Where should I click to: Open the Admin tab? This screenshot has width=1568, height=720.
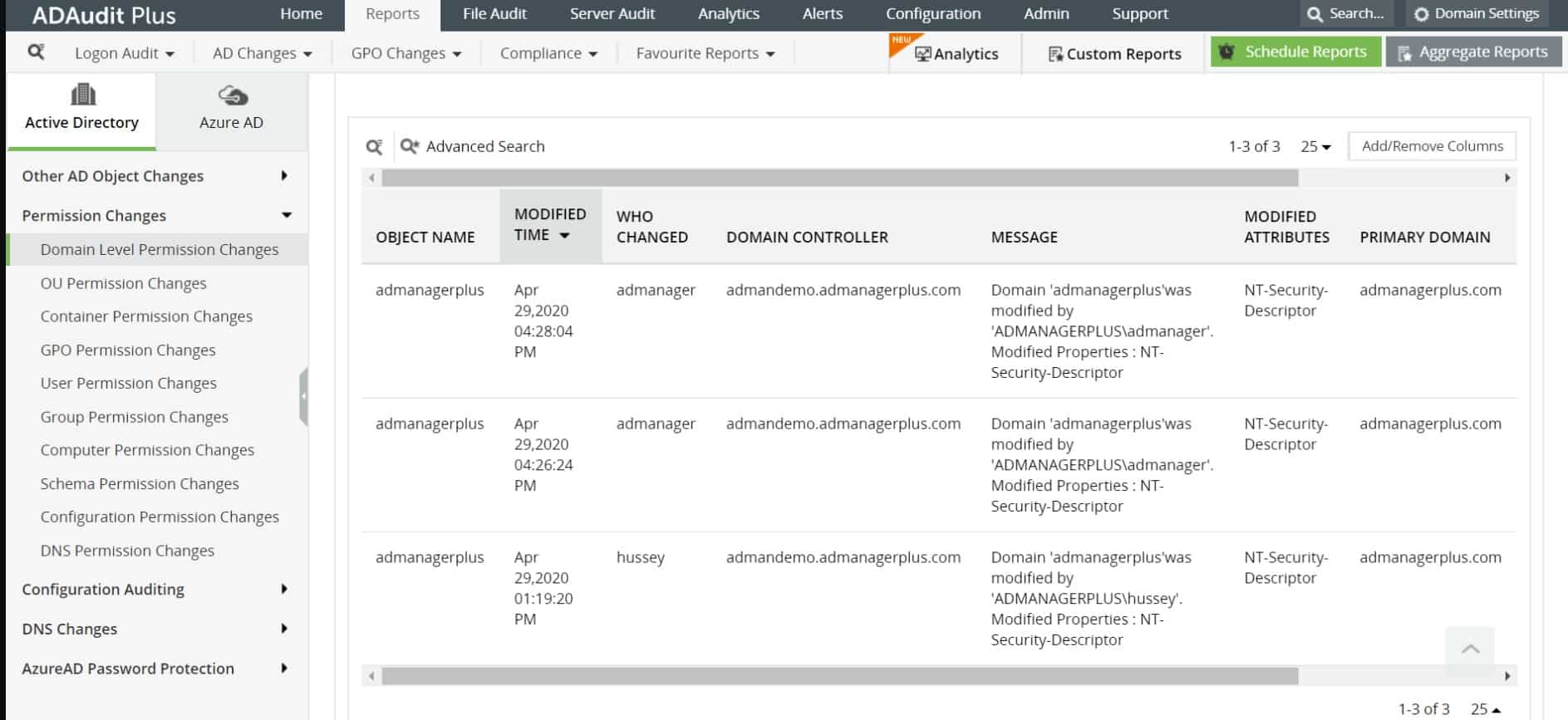click(x=1046, y=14)
